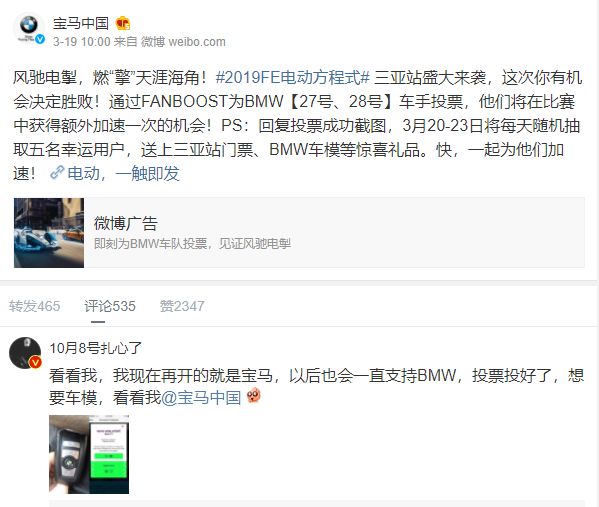Click the membership crown badge beside 宝马中国
Screen dimensions: 599x507
coord(123,23)
